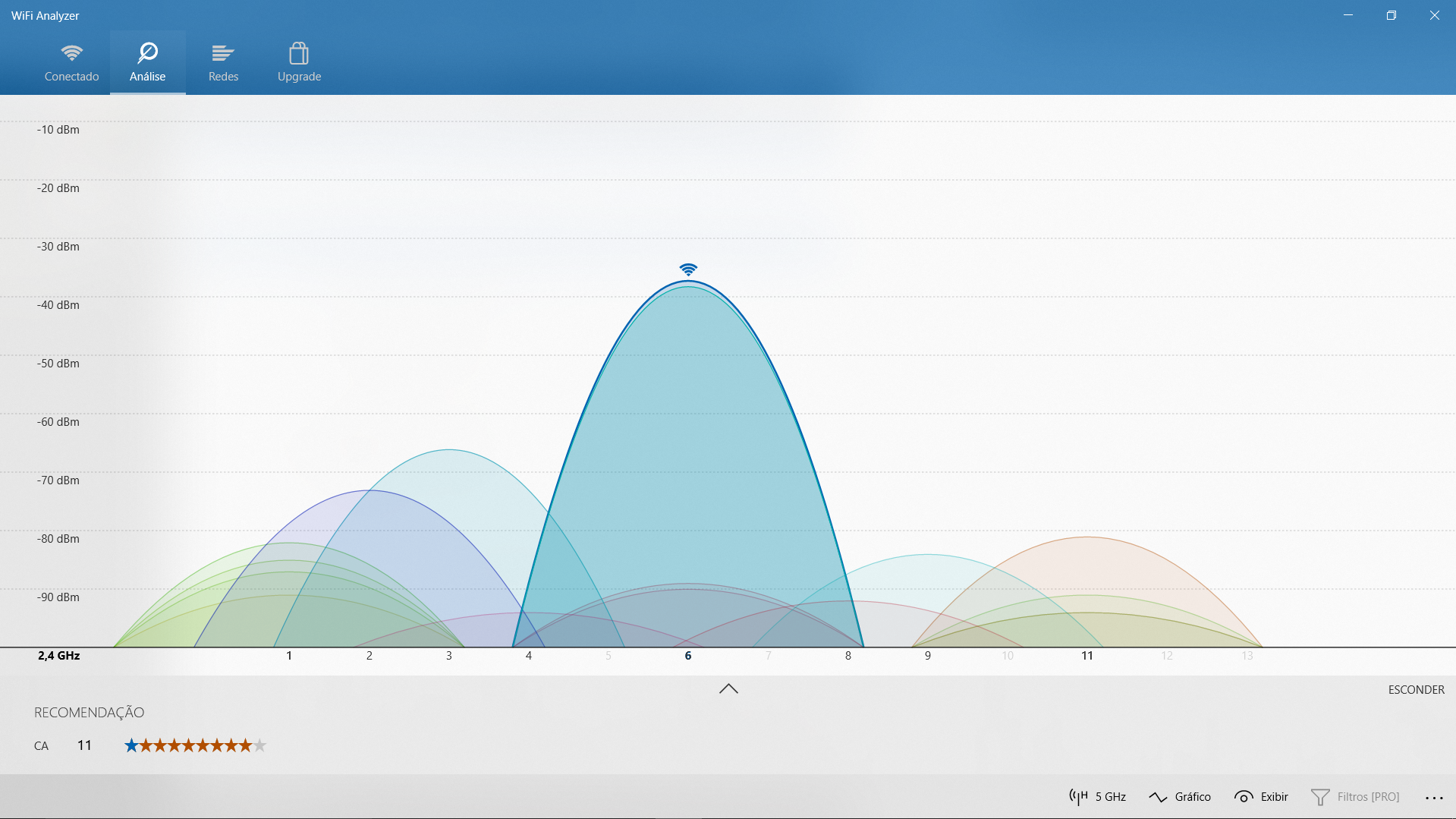Click the -70 dBm axis label
1456x819 pixels.
pyautogui.click(x=58, y=480)
